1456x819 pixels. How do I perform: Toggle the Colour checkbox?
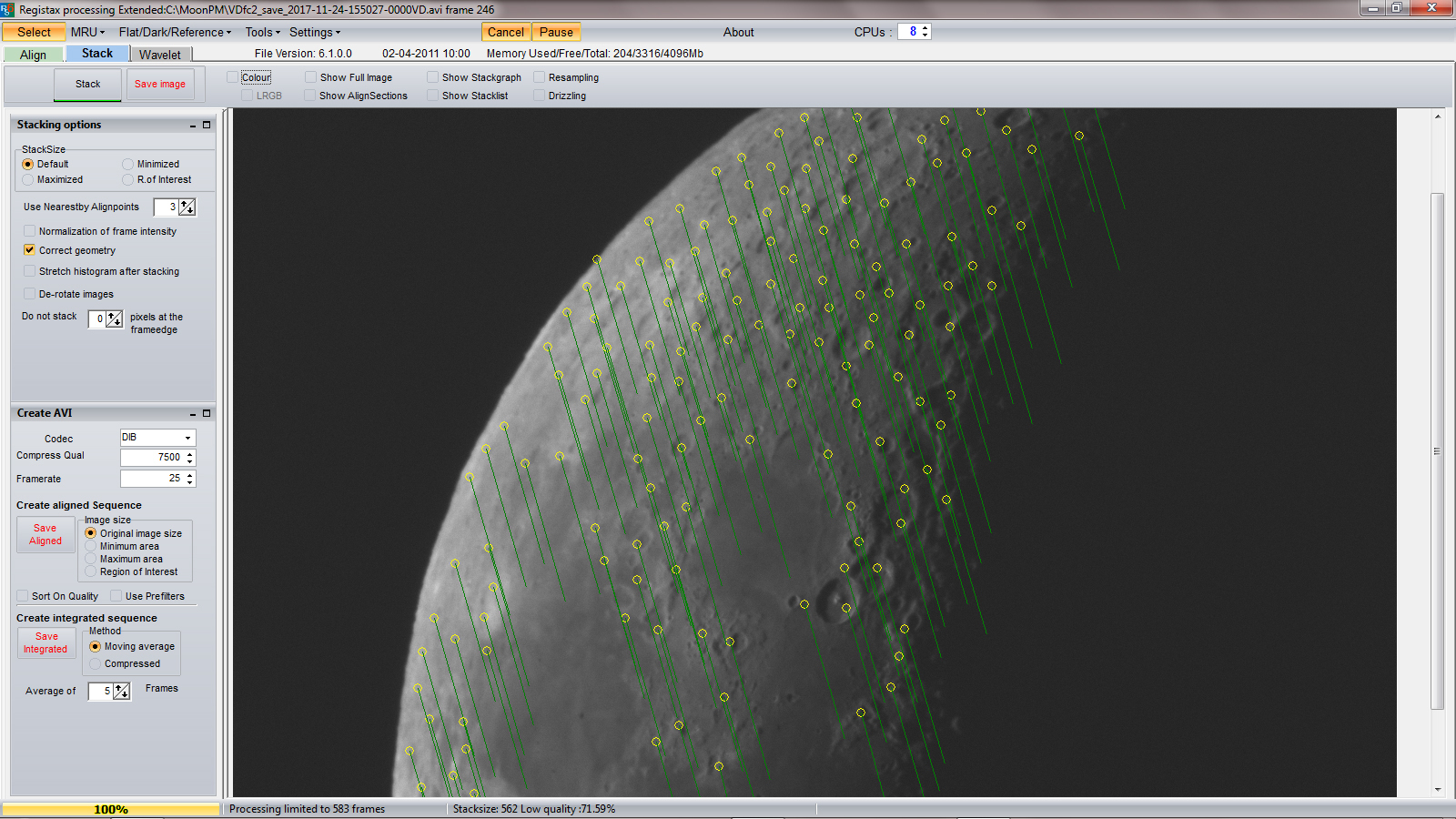pyautogui.click(x=232, y=77)
